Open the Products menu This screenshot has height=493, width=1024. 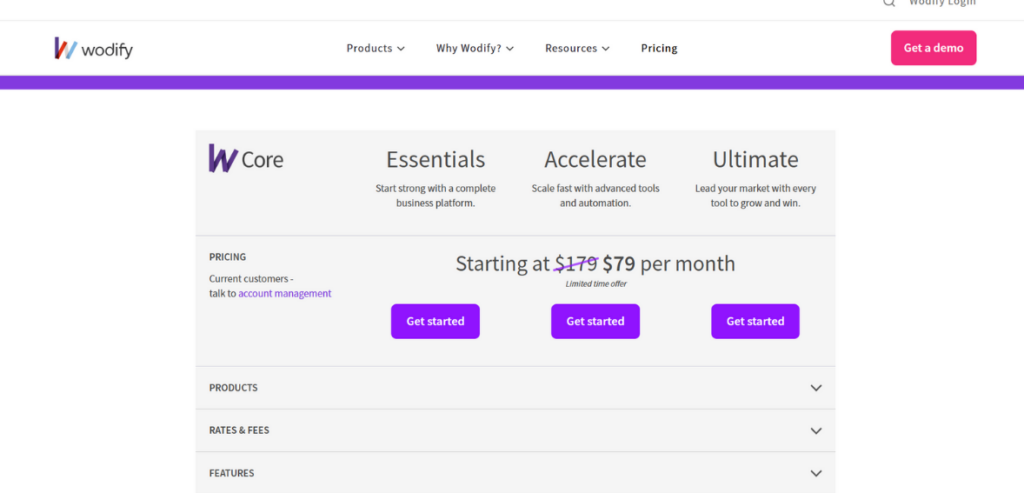pos(376,48)
